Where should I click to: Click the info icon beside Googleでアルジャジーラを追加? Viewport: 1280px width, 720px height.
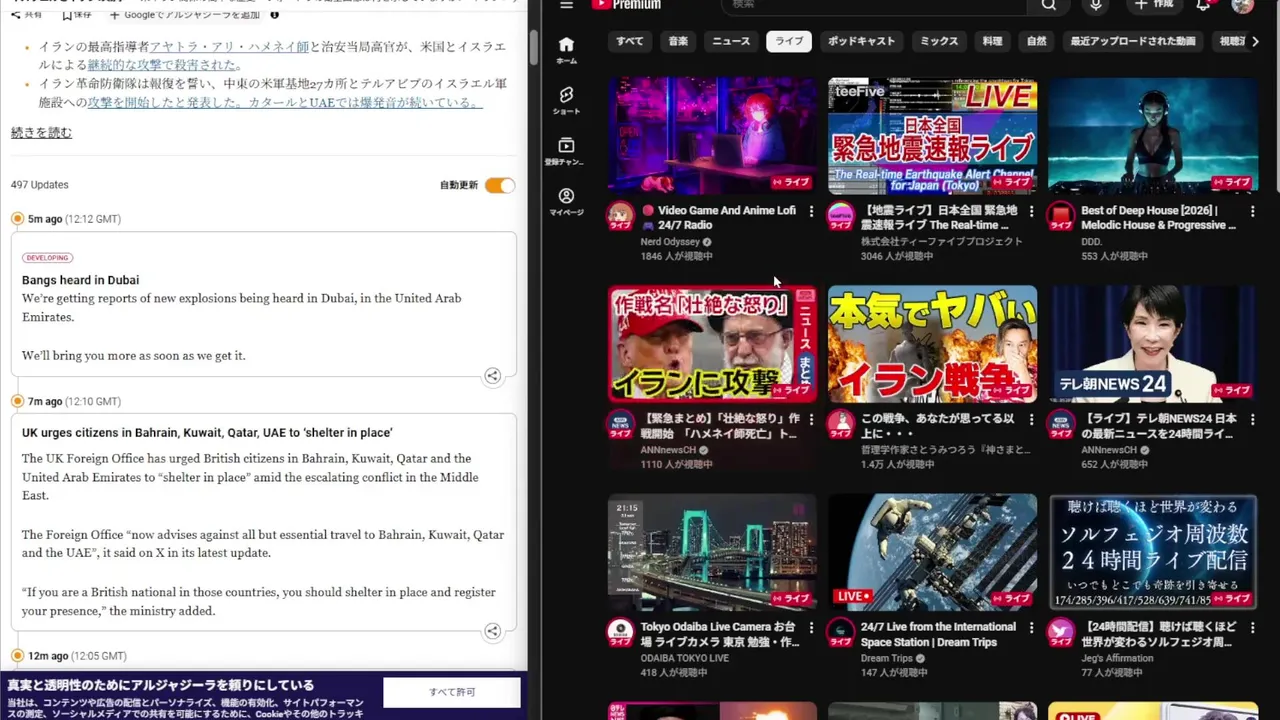point(274,15)
